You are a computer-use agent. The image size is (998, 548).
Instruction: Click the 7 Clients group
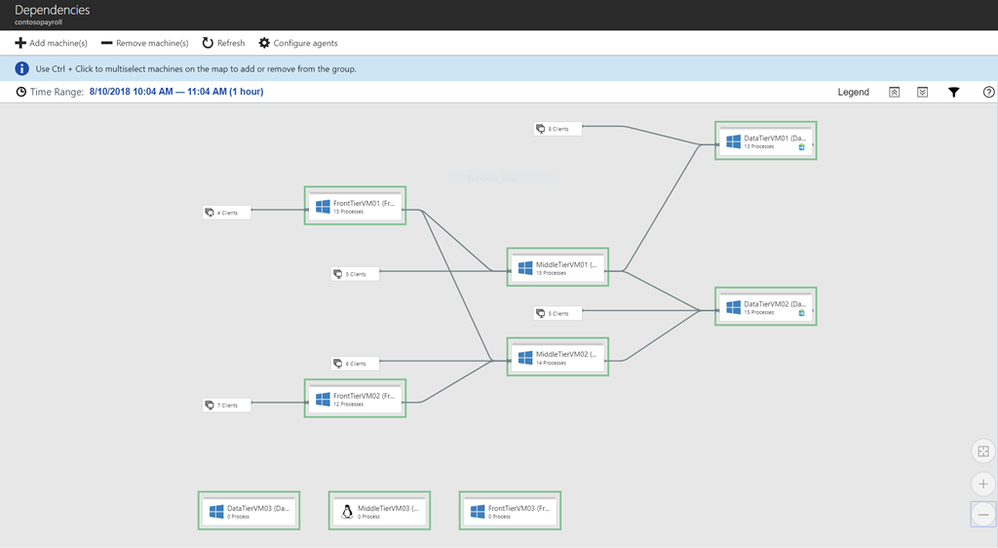(227, 405)
